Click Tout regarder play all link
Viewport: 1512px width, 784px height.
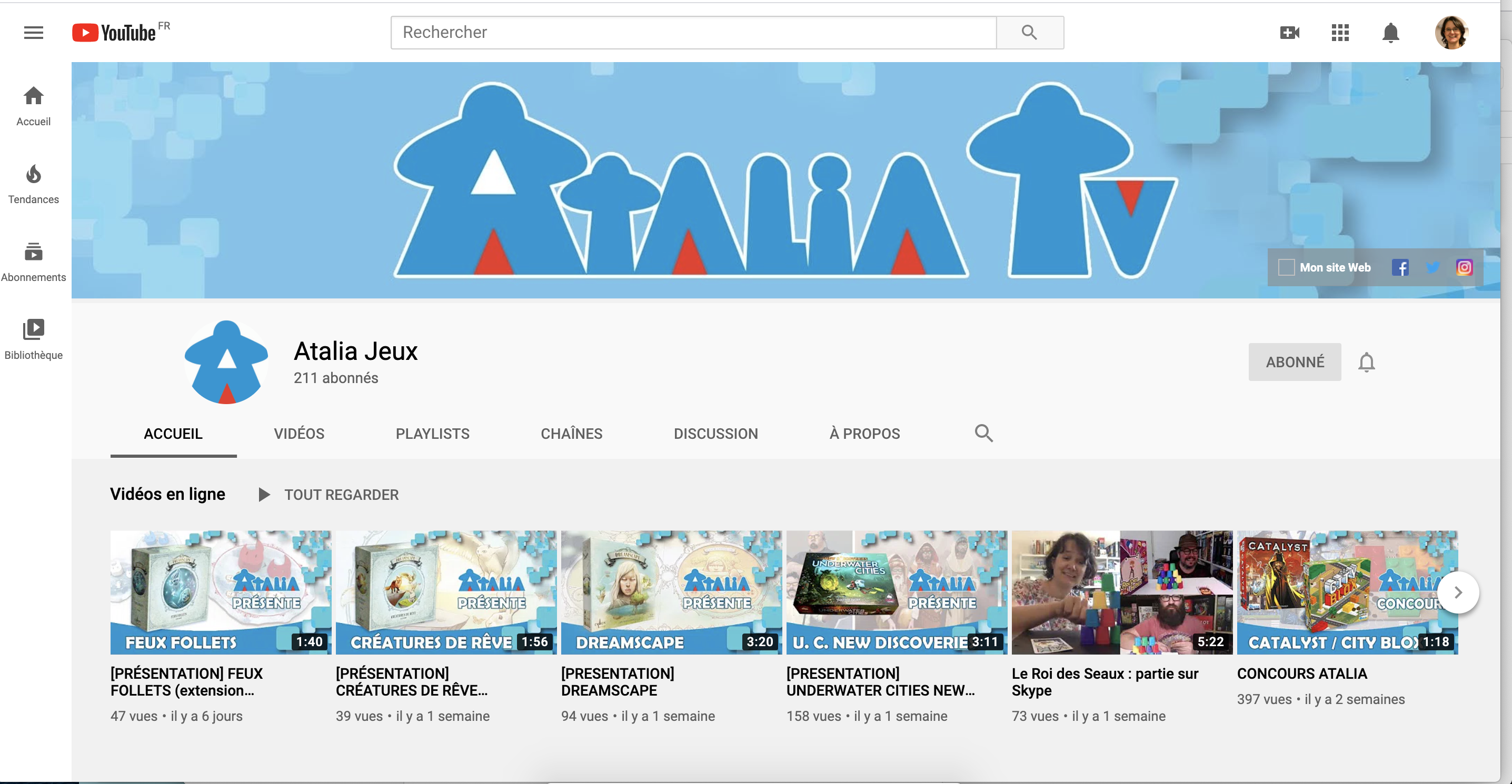pyautogui.click(x=342, y=495)
